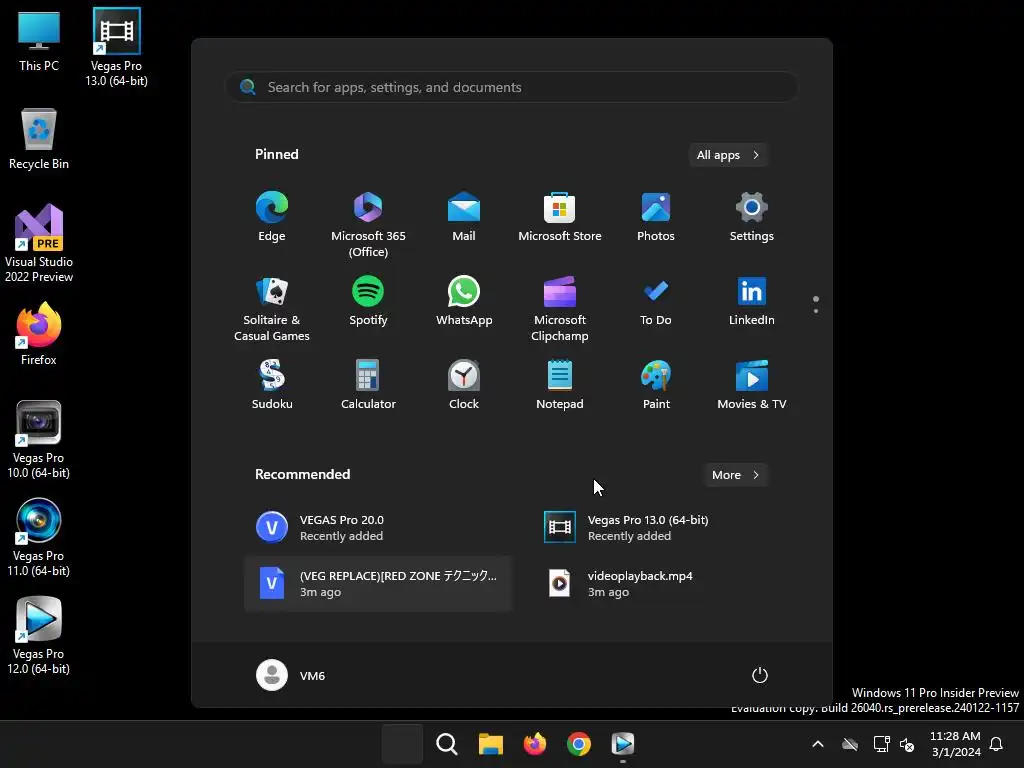Launch Sudoku game
The width and height of the screenshot is (1024, 768).
[x=272, y=385]
